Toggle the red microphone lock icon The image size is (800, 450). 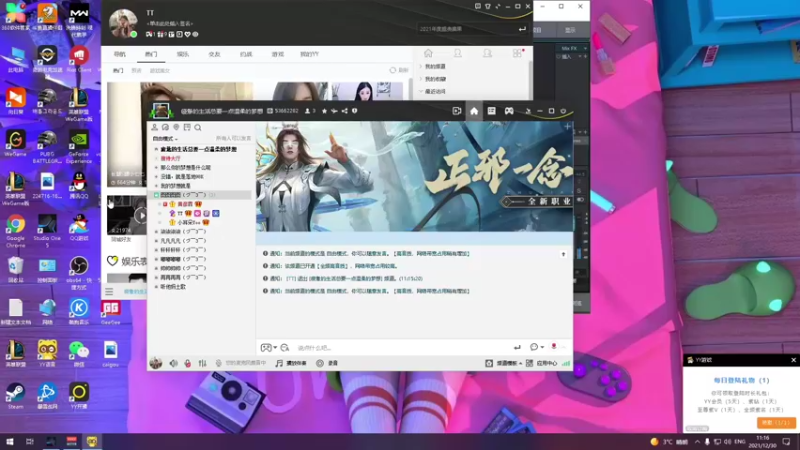tap(188, 363)
